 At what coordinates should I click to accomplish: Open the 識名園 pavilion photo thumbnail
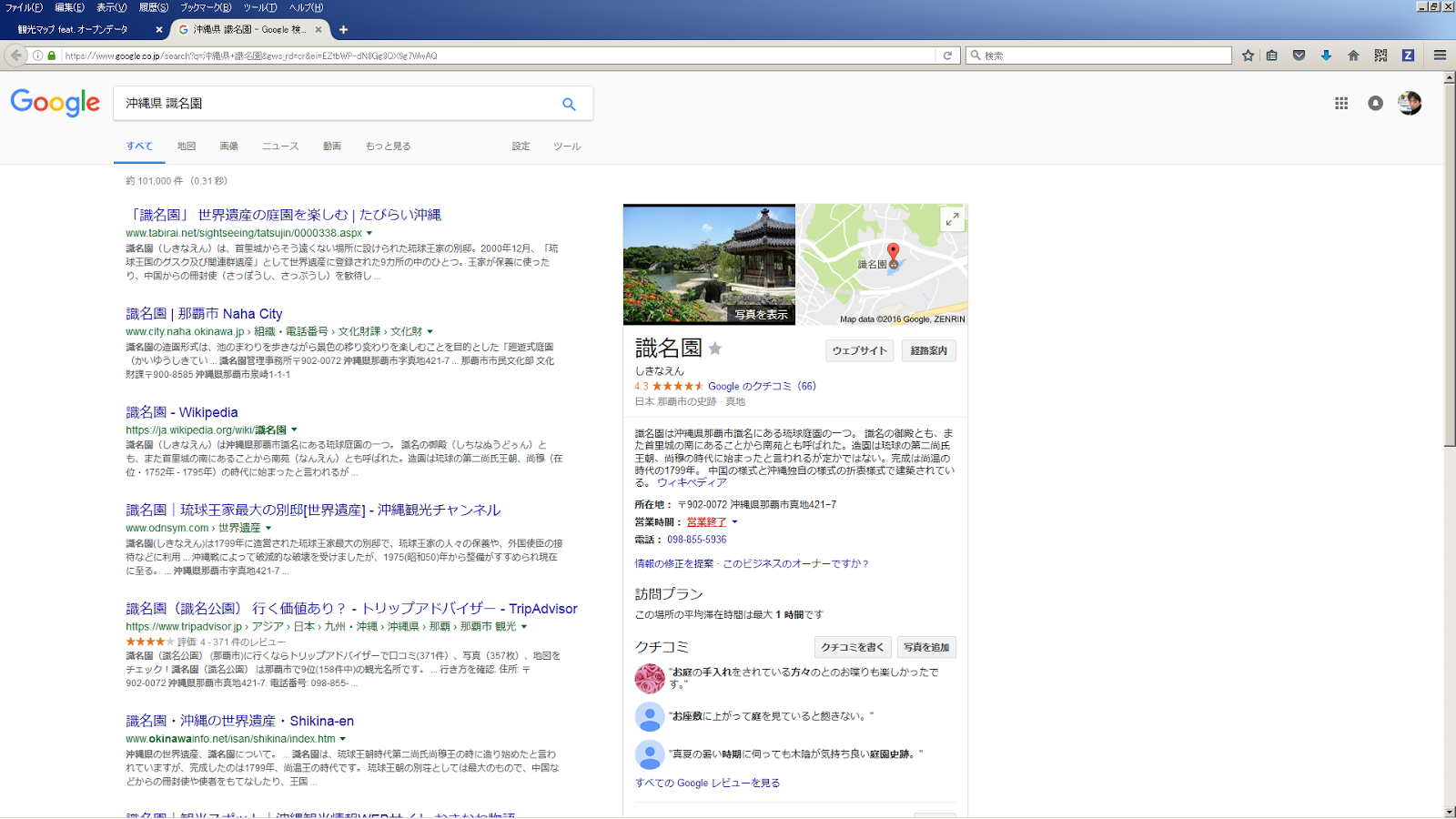point(709,265)
